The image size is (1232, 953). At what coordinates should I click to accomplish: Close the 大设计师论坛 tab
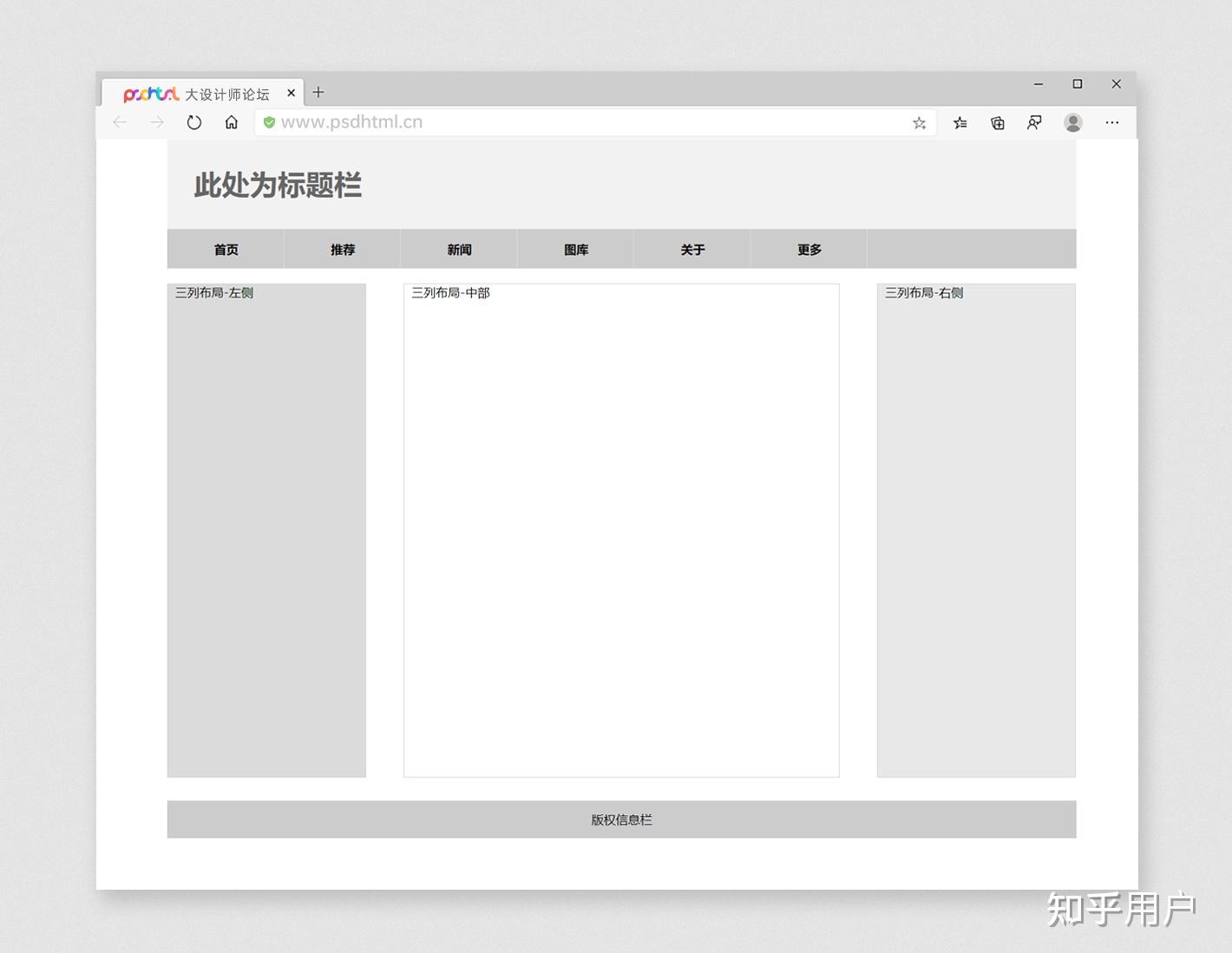292,93
